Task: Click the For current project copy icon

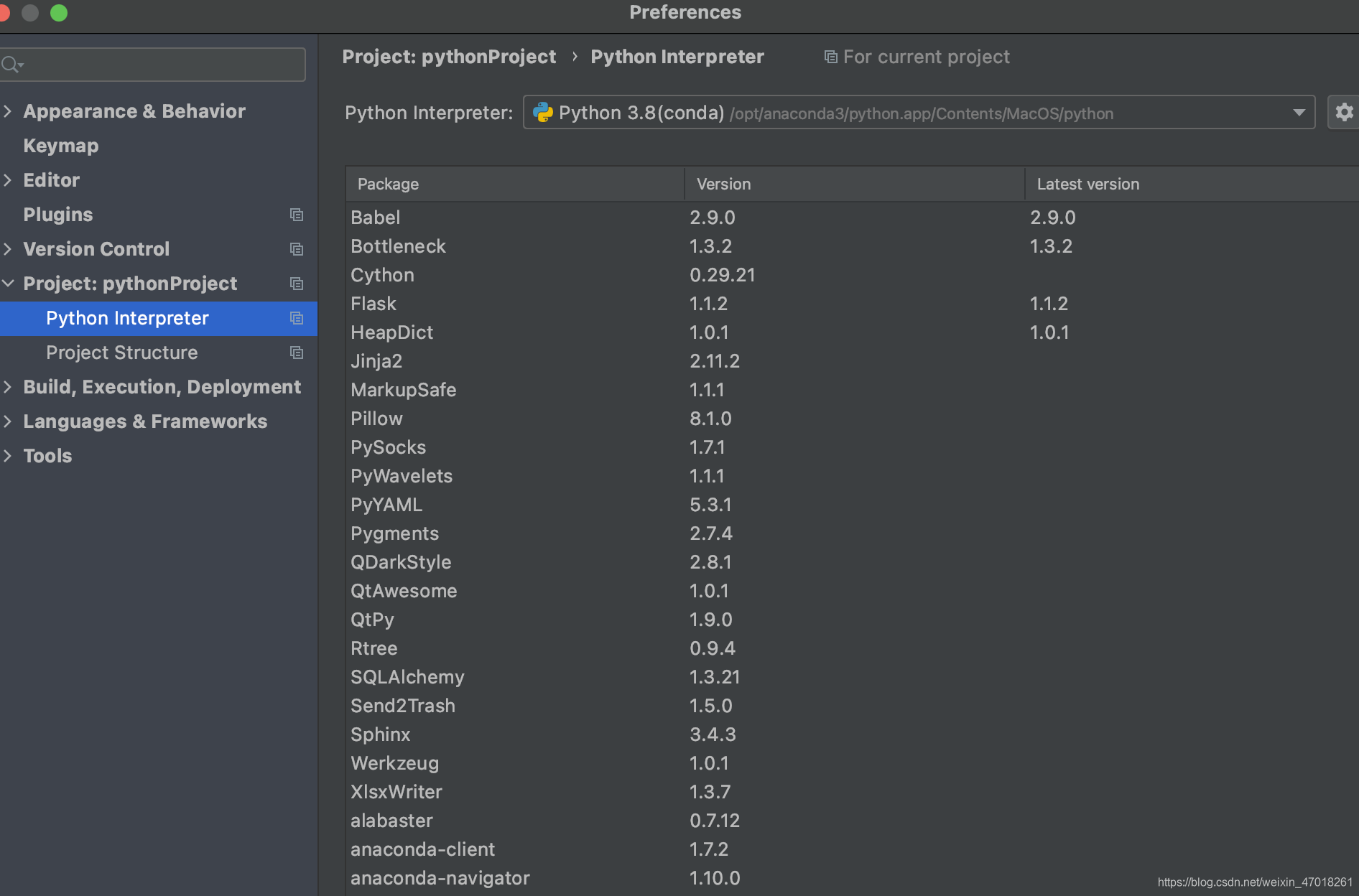Action: (830, 57)
